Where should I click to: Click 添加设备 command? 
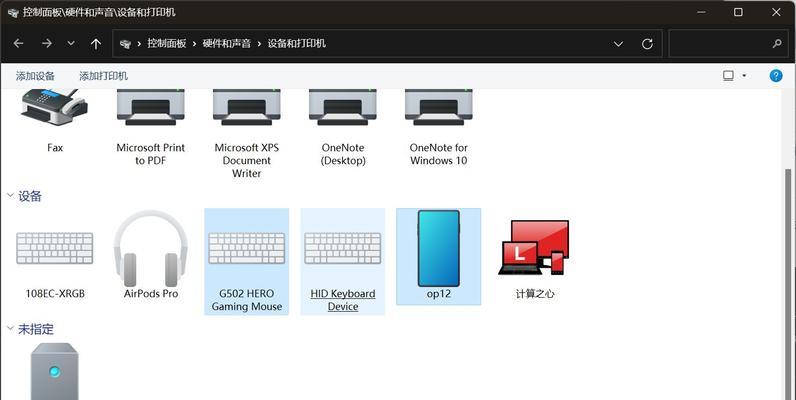coord(35,76)
